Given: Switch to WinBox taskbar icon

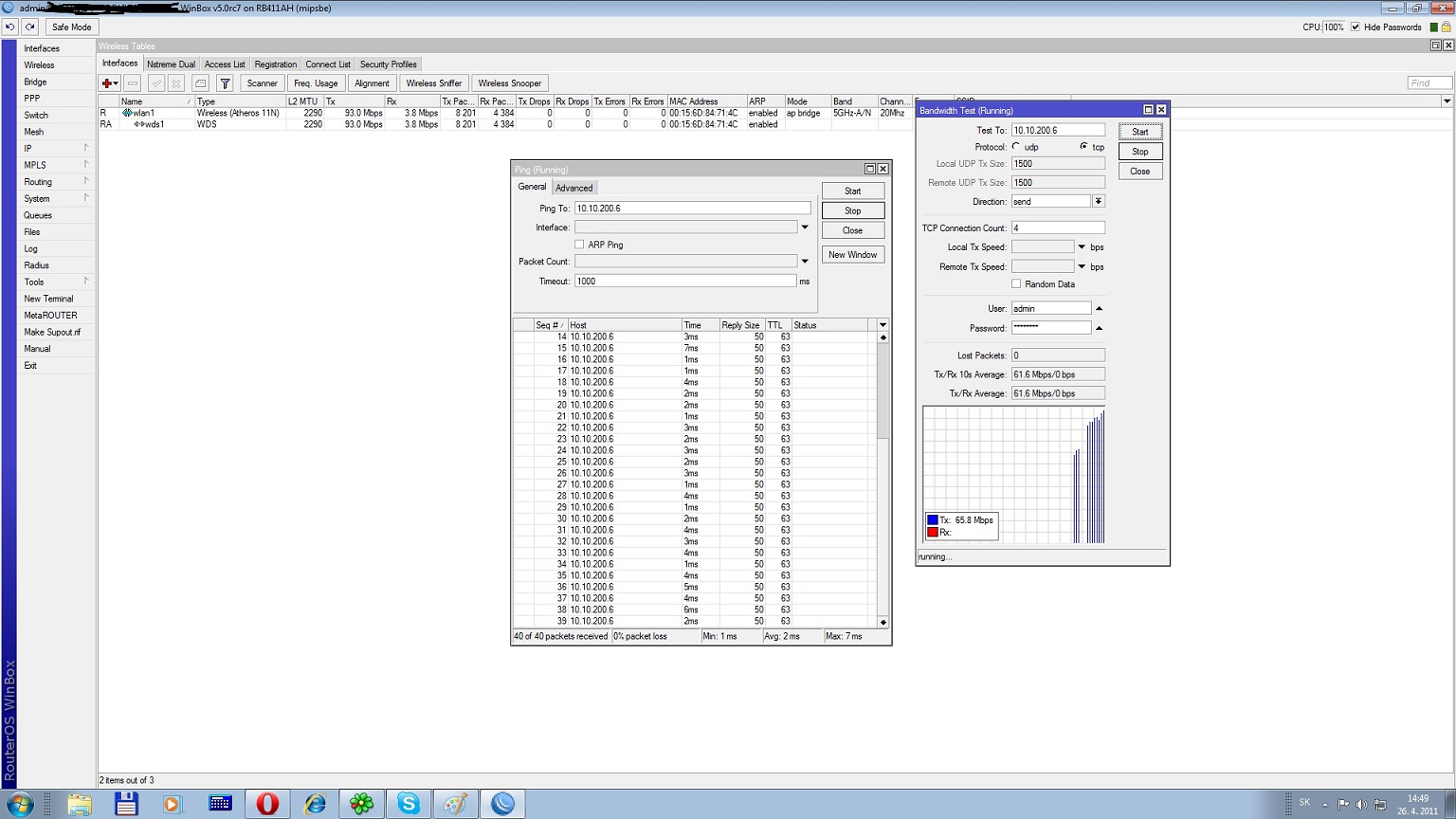Looking at the screenshot, I should 502,804.
